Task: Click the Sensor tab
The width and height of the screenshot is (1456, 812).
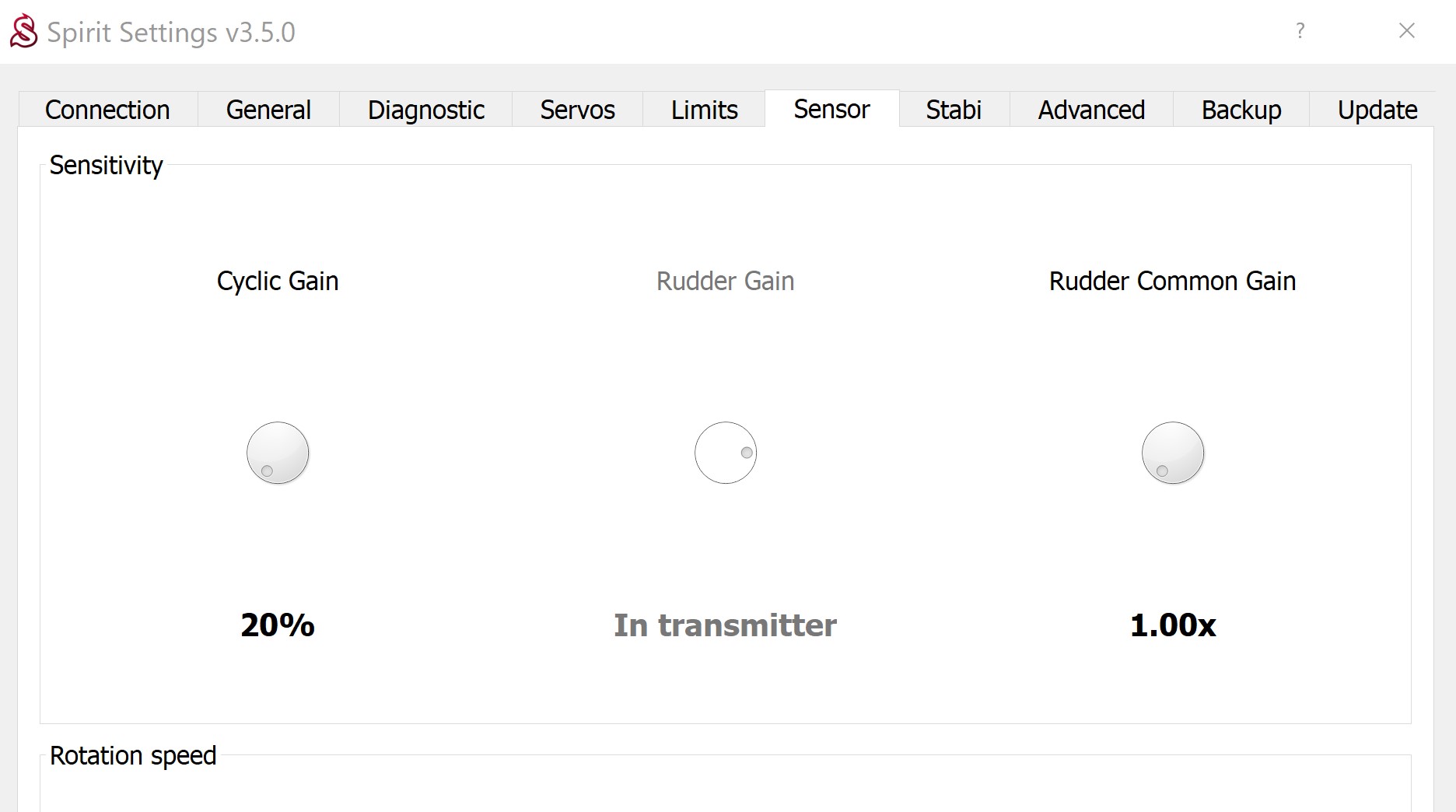Action: (831, 109)
